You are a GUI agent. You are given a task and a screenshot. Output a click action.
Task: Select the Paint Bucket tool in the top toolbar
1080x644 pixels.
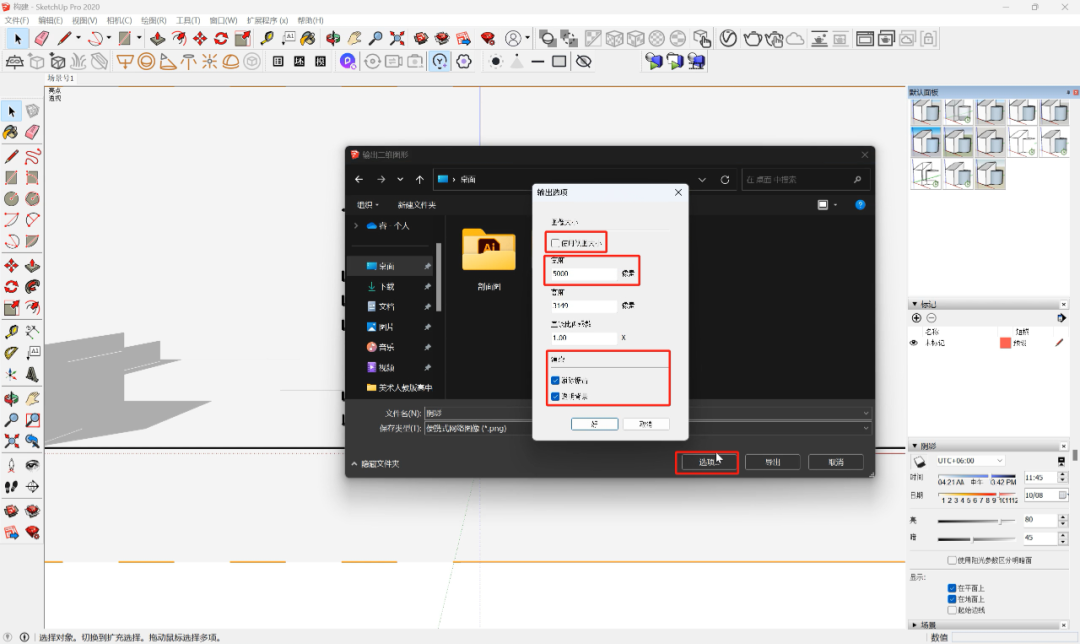[x=308, y=39]
